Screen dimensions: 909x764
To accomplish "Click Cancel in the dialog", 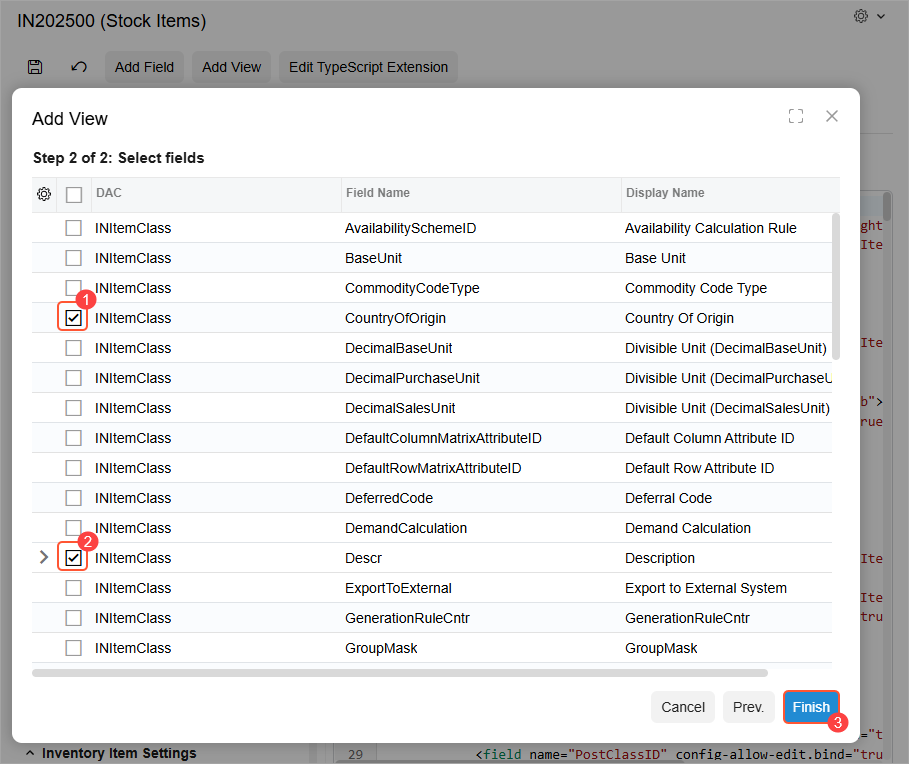I will point(683,707).
